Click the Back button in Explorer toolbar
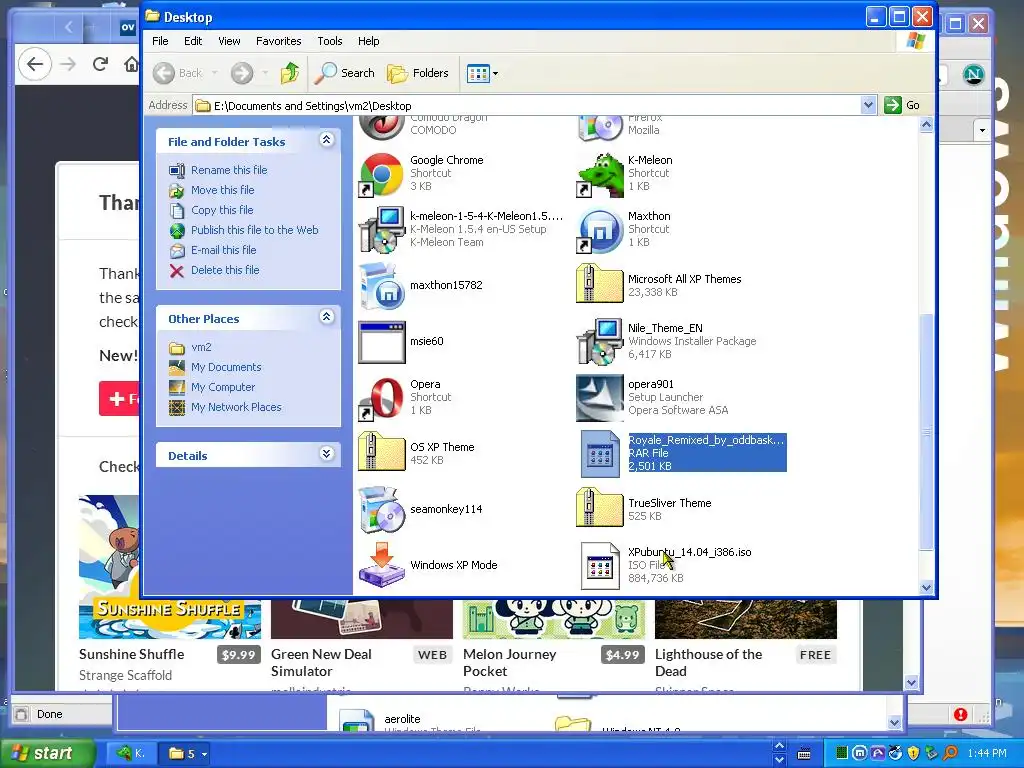Viewport: 1024px width, 768px height. coord(178,73)
